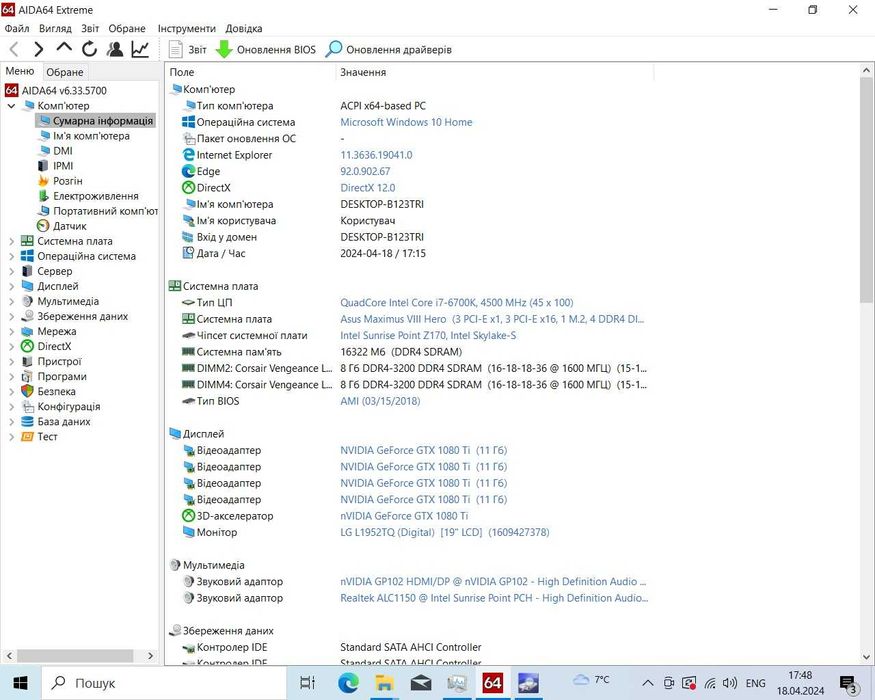The width and height of the screenshot is (875, 700).
Task: Select the Конфігурація tree item
Action: coord(61,407)
